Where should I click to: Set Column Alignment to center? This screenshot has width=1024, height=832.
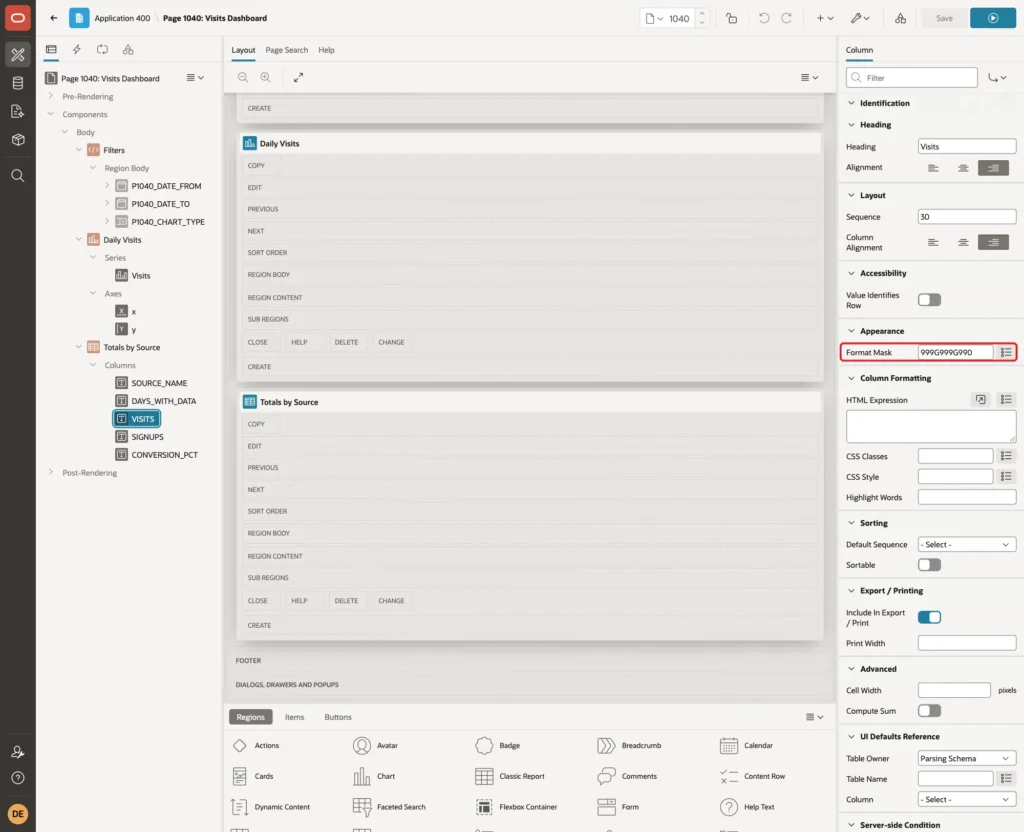(963, 242)
